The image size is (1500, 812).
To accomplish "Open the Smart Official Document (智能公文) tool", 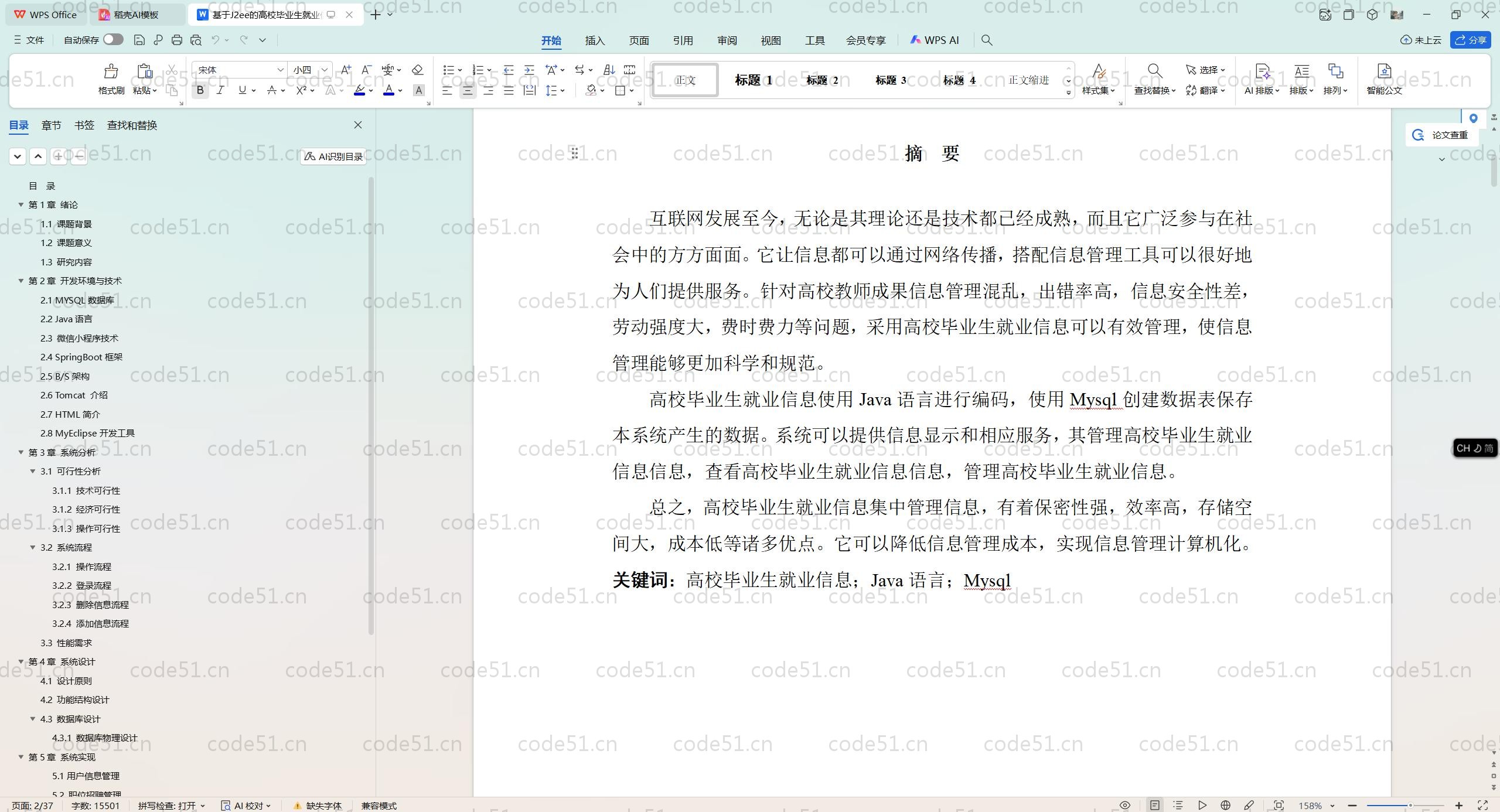I will (x=1384, y=79).
